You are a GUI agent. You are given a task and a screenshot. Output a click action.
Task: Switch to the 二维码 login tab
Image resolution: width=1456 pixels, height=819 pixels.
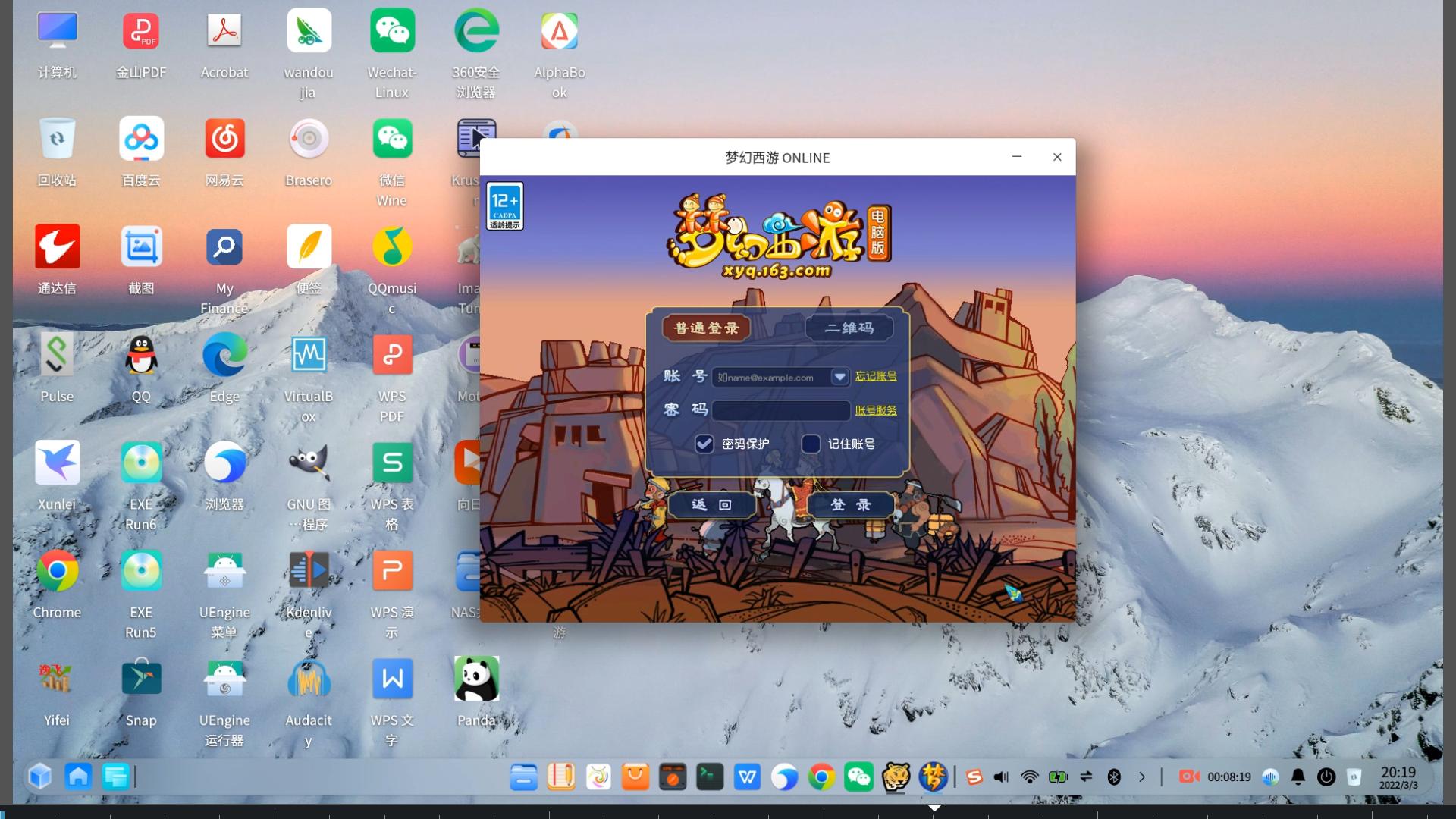[849, 328]
